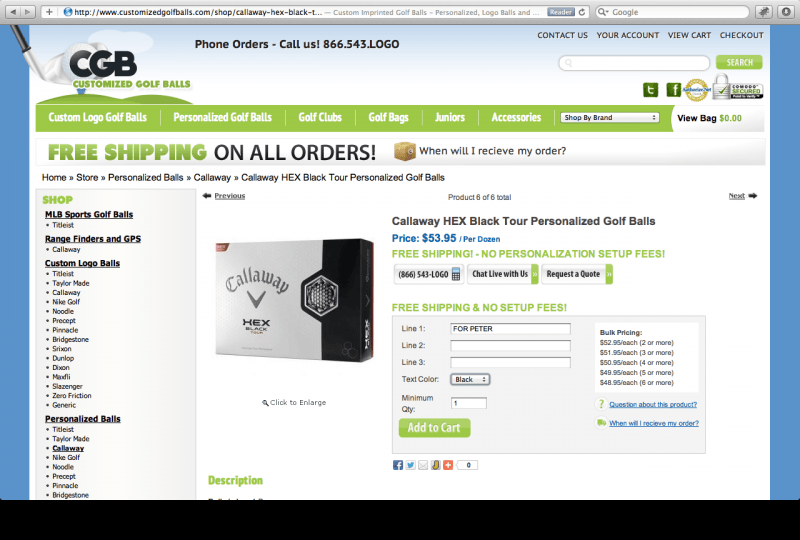
Task: Open the Accessories menu
Action: pyautogui.click(x=516, y=117)
